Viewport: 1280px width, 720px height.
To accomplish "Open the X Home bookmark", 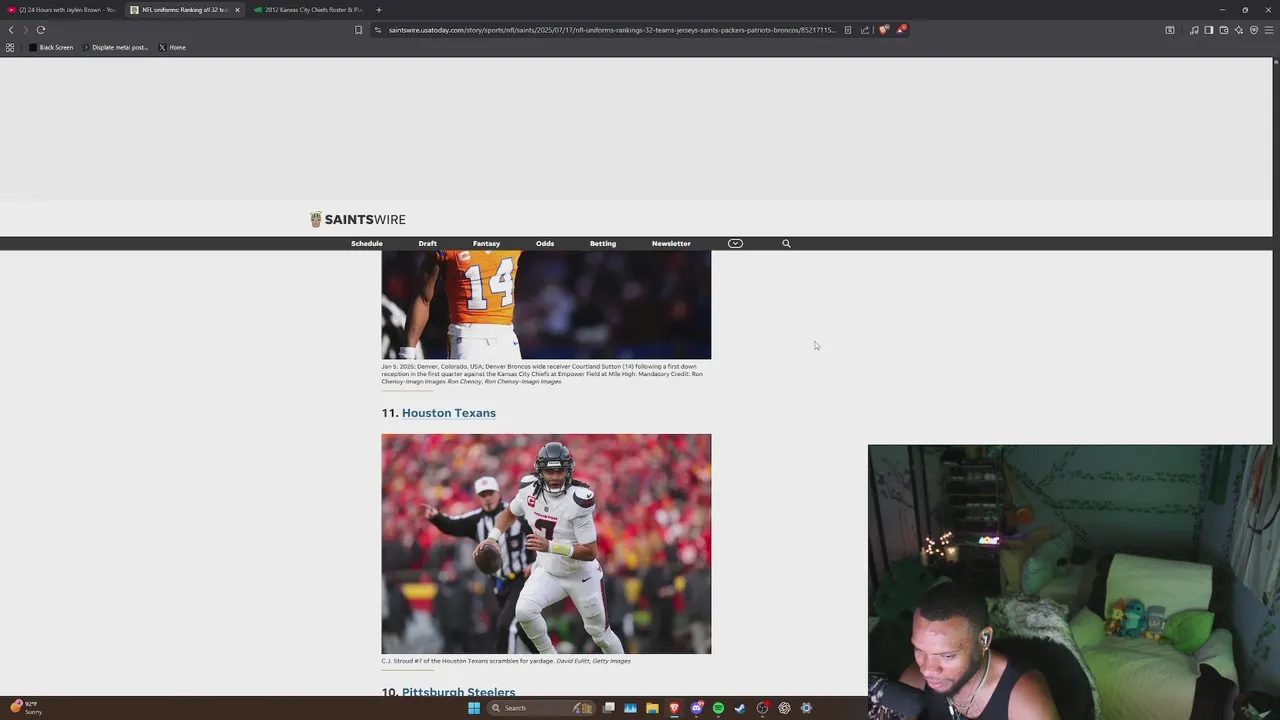I will (172, 47).
